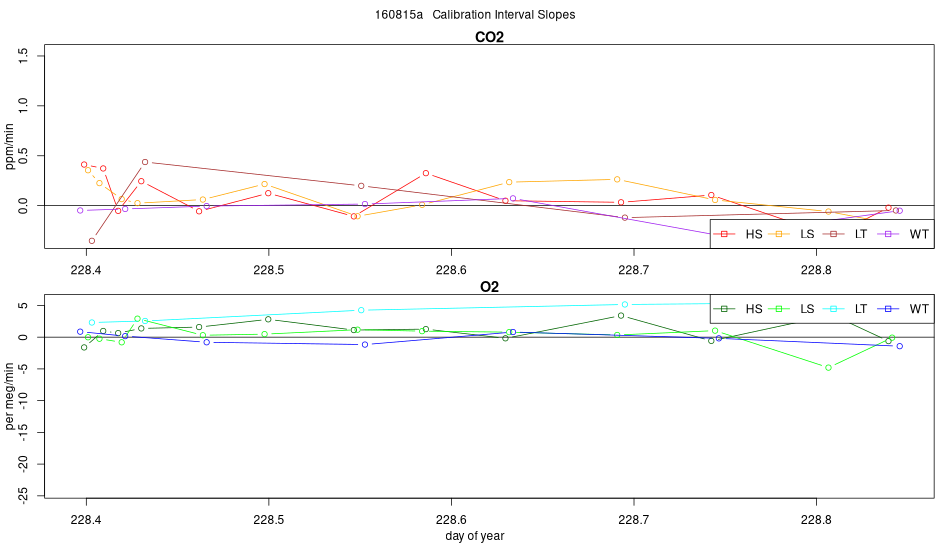
Task: Click the -25 tick label on O2 y-axis
Action: coord(23,496)
